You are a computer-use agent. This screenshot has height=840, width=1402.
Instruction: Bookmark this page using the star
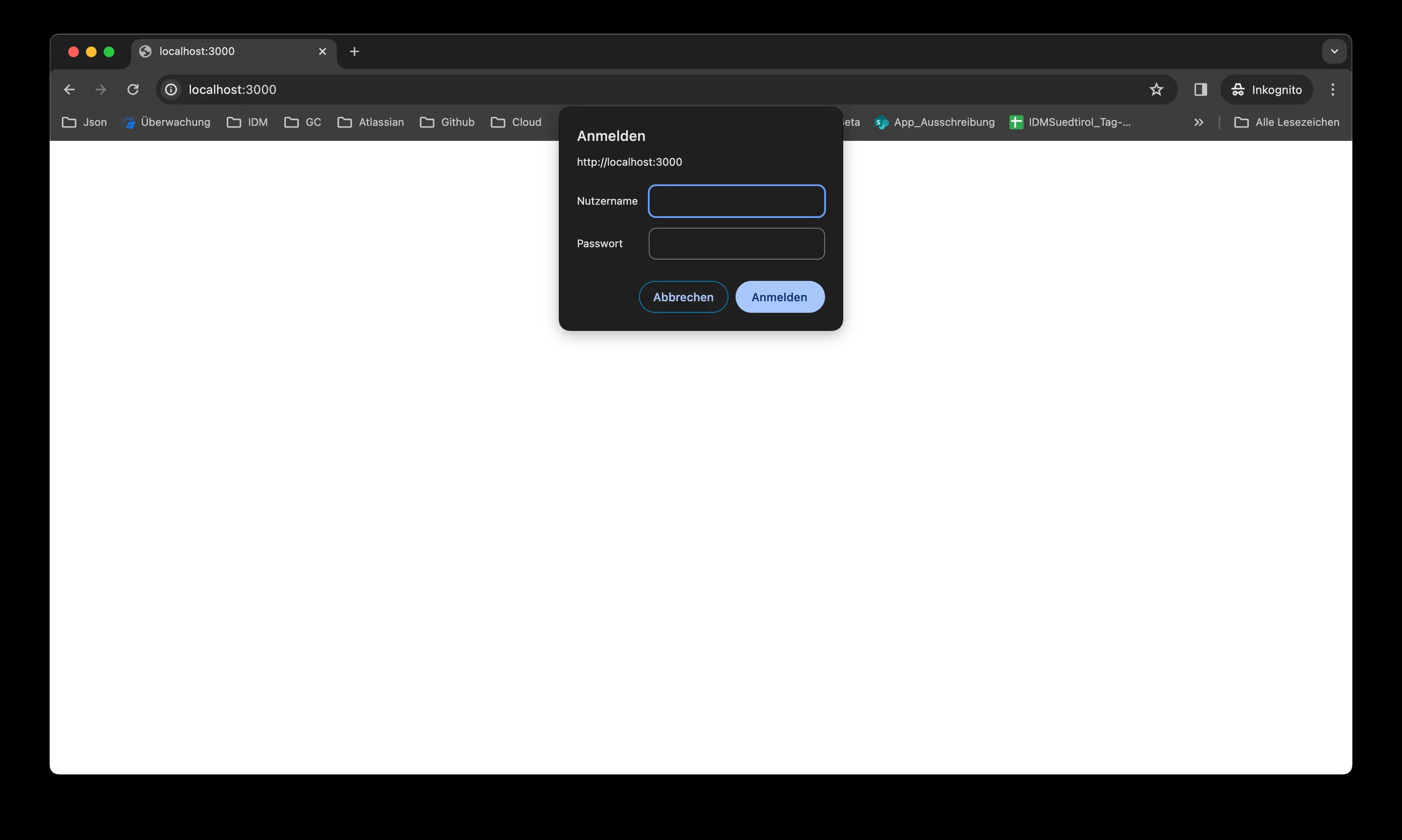coord(1156,89)
